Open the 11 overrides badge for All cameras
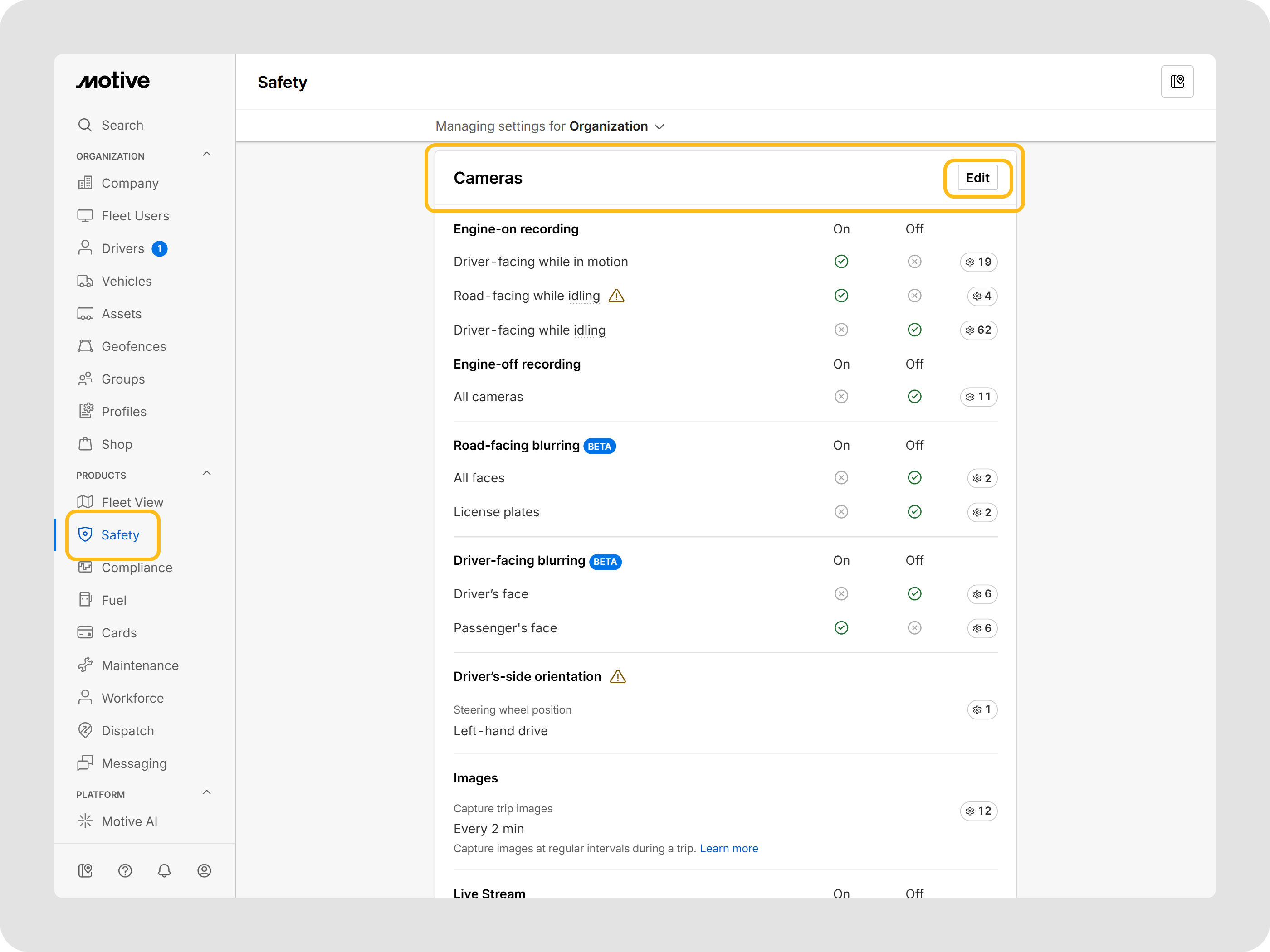Image resolution: width=1270 pixels, height=952 pixels. 978,397
